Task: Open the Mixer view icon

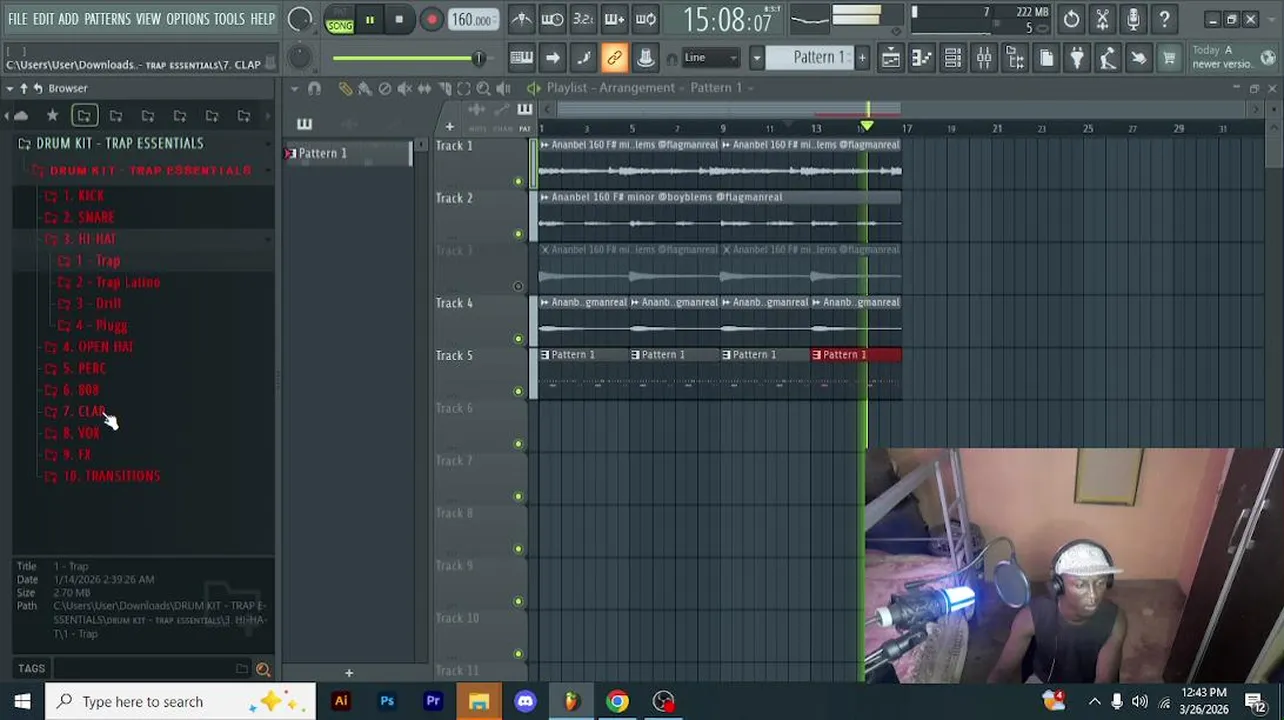Action: pyautogui.click(x=984, y=58)
